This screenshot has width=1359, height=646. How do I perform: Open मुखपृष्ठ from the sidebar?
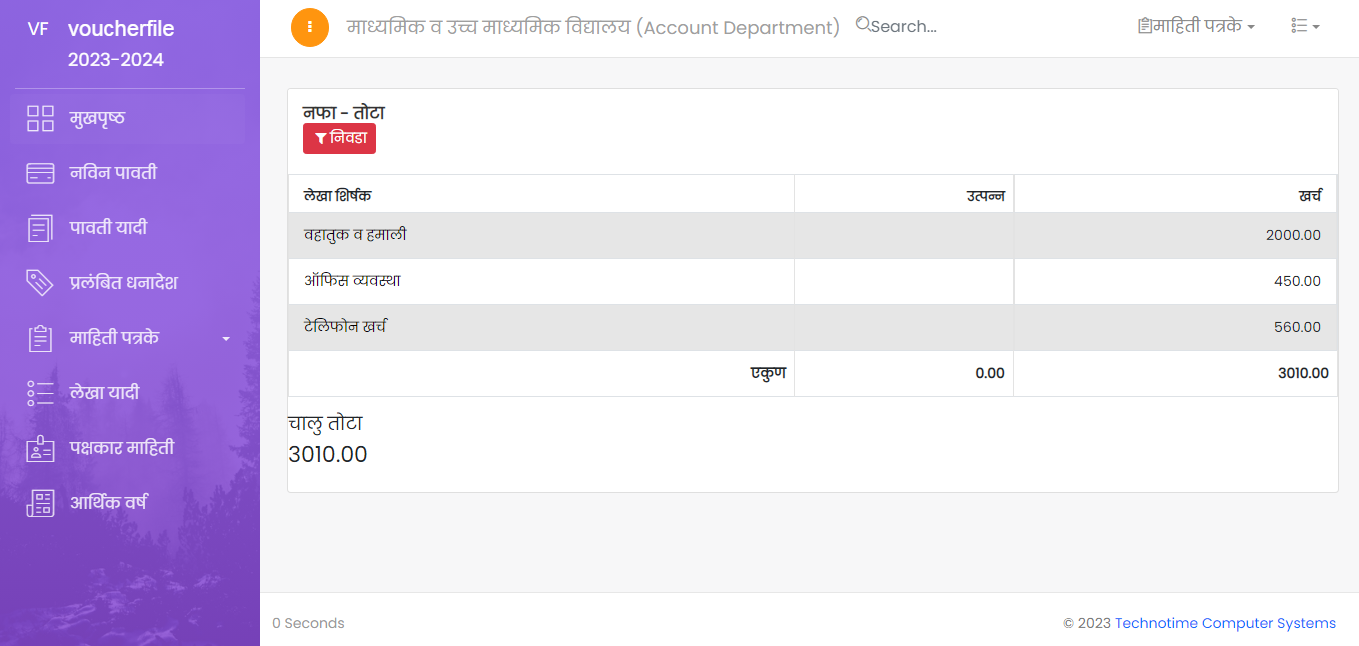point(97,118)
